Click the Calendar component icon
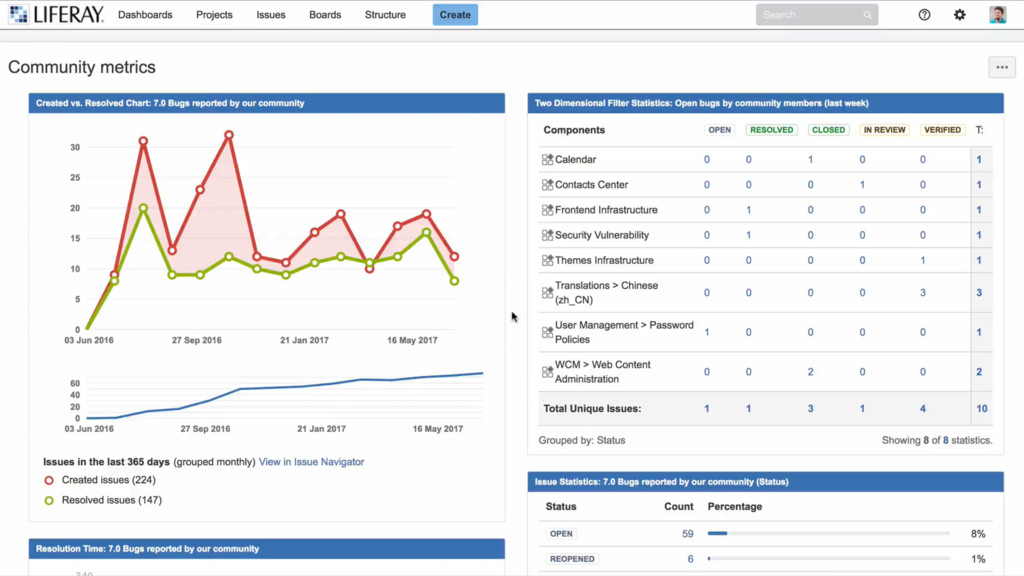This screenshot has height=576, width=1024. (547, 160)
